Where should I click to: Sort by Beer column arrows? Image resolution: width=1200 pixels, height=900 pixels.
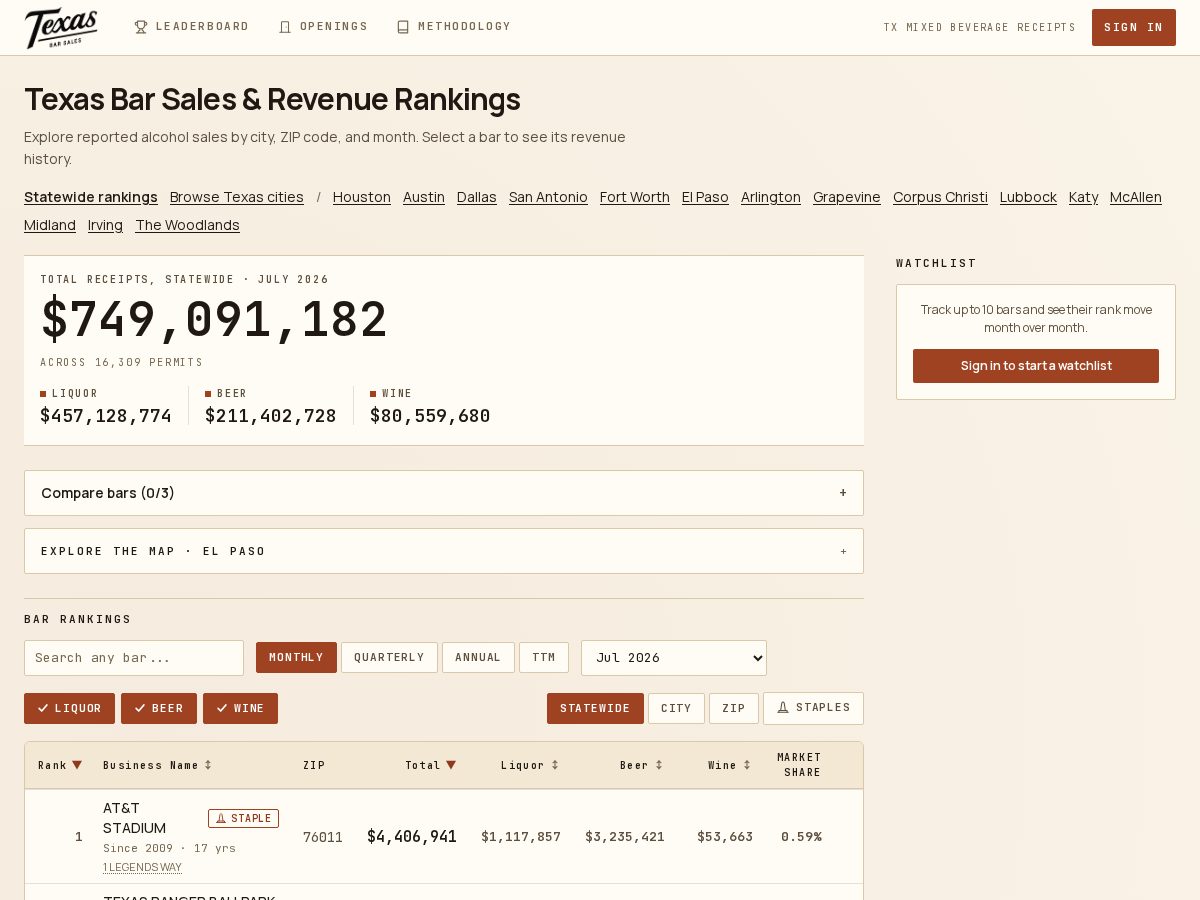[659, 765]
